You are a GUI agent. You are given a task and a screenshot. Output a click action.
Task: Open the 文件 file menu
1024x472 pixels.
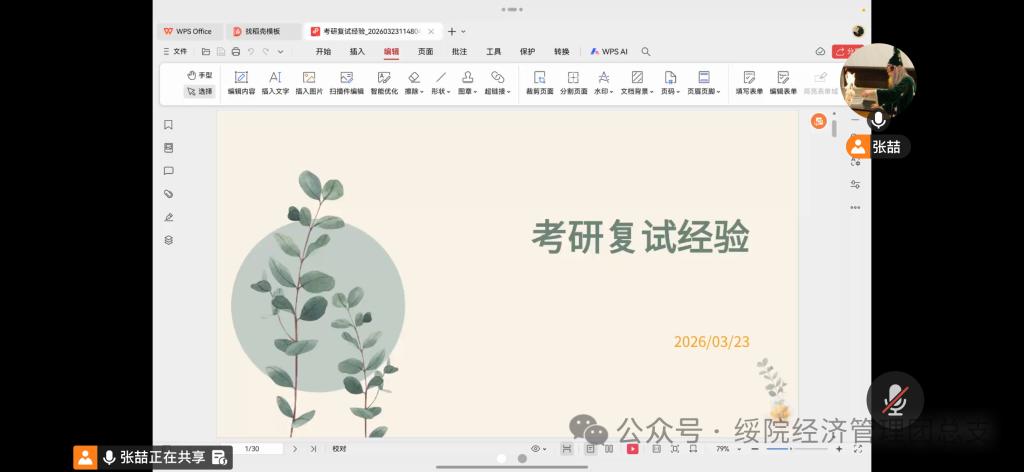[175, 51]
